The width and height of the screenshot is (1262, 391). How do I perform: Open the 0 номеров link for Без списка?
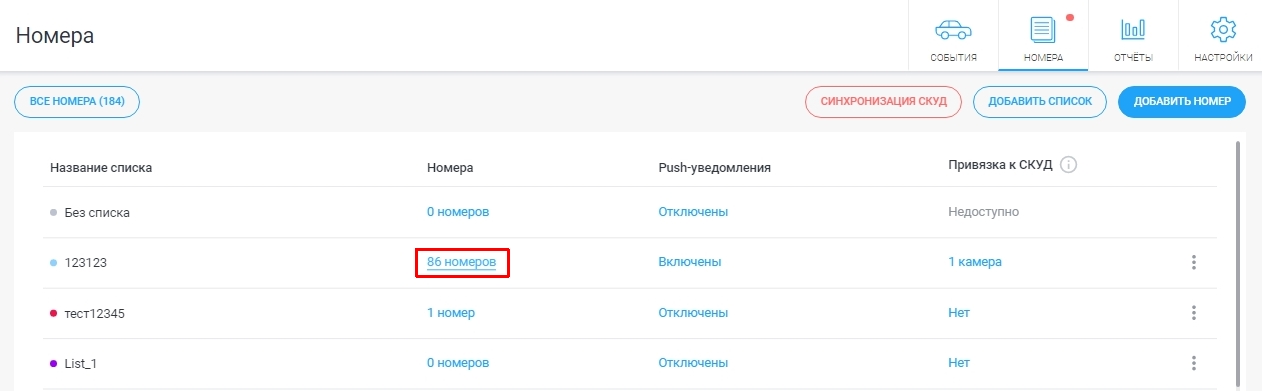point(458,212)
